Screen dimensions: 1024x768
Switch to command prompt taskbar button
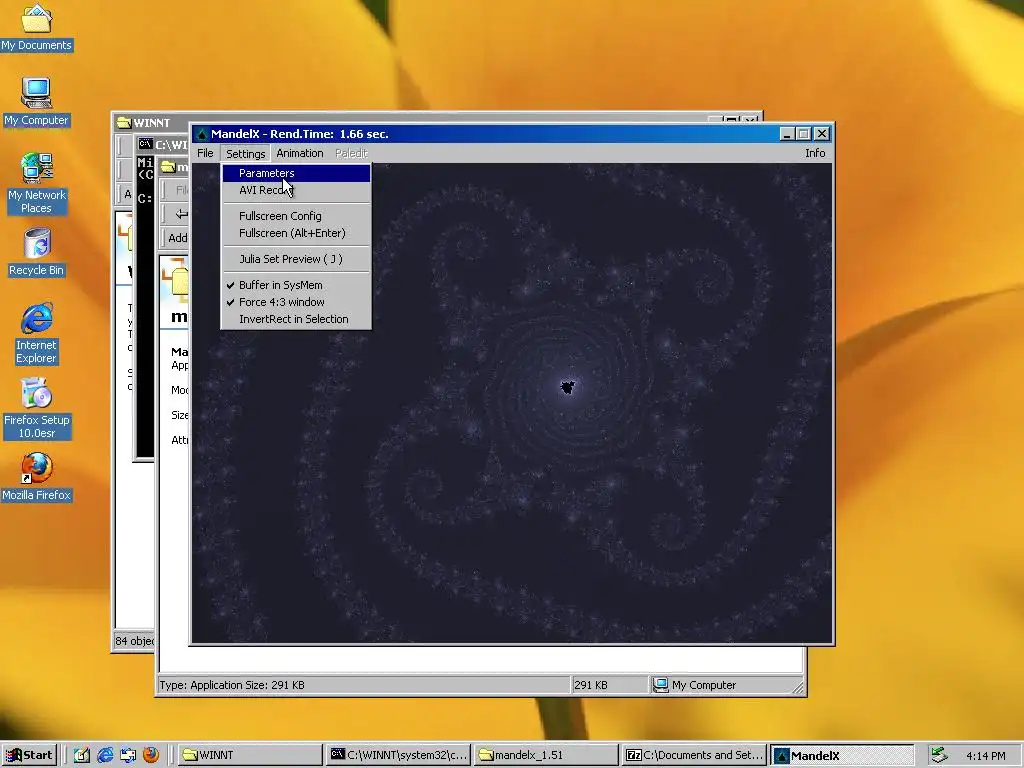(398, 755)
